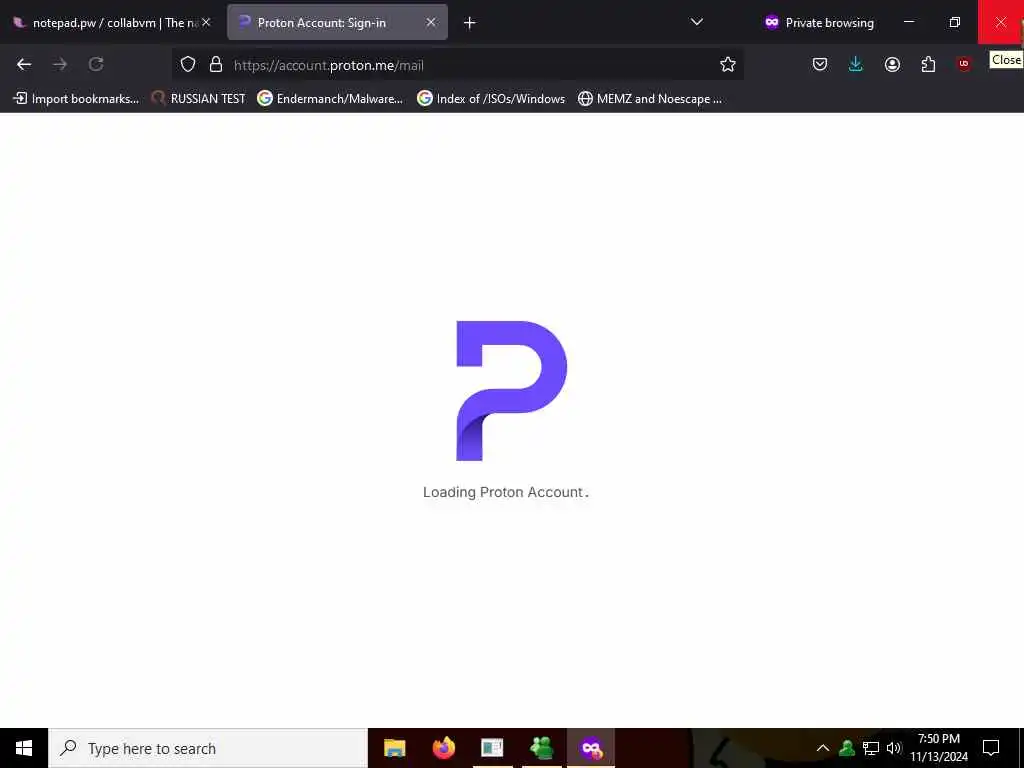
Task: Open the Action Center notifications icon
Action: pos(991,748)
